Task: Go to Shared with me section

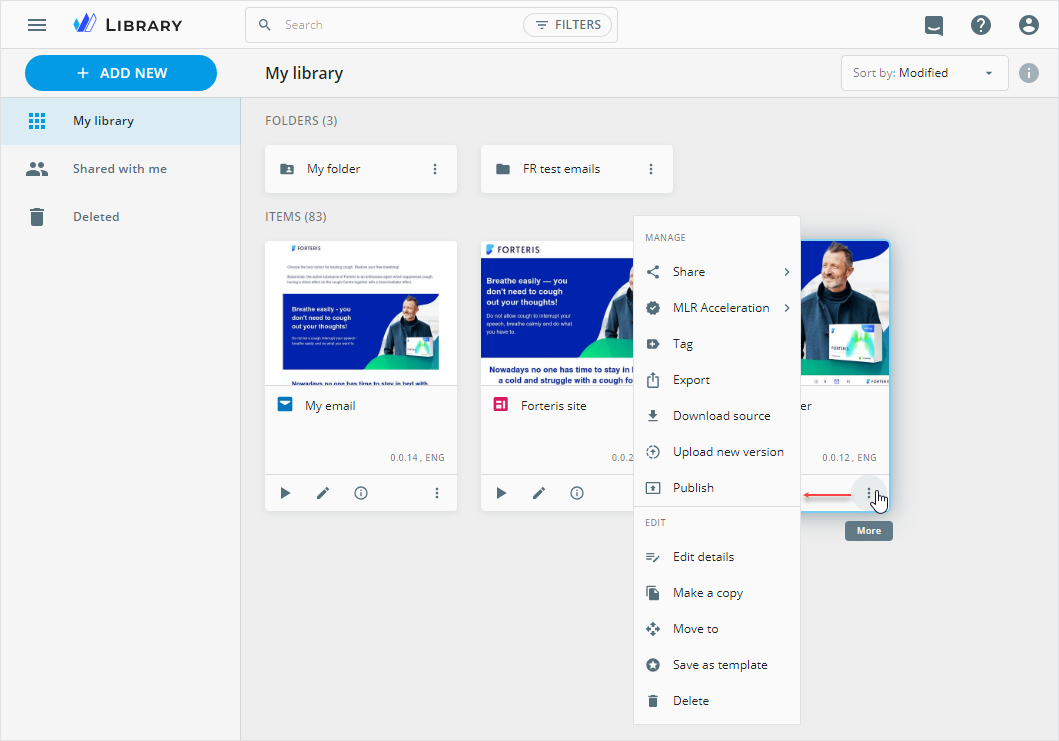Action: tap(120, 169)
